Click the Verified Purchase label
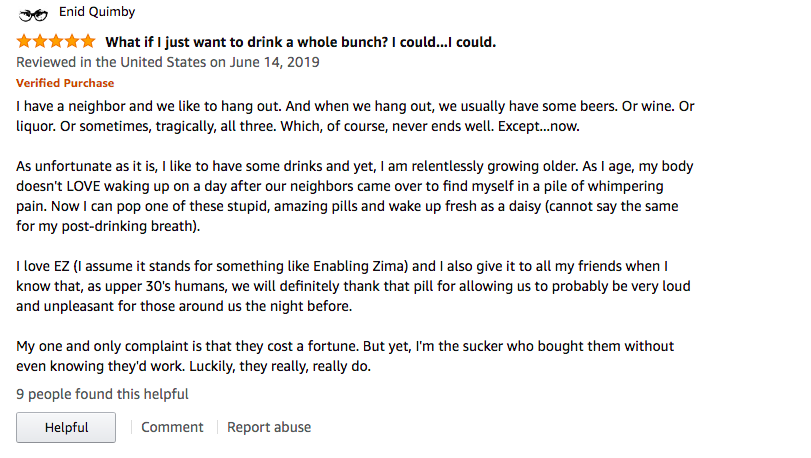Screen dimensions: 811x458 tap(65, 83)
